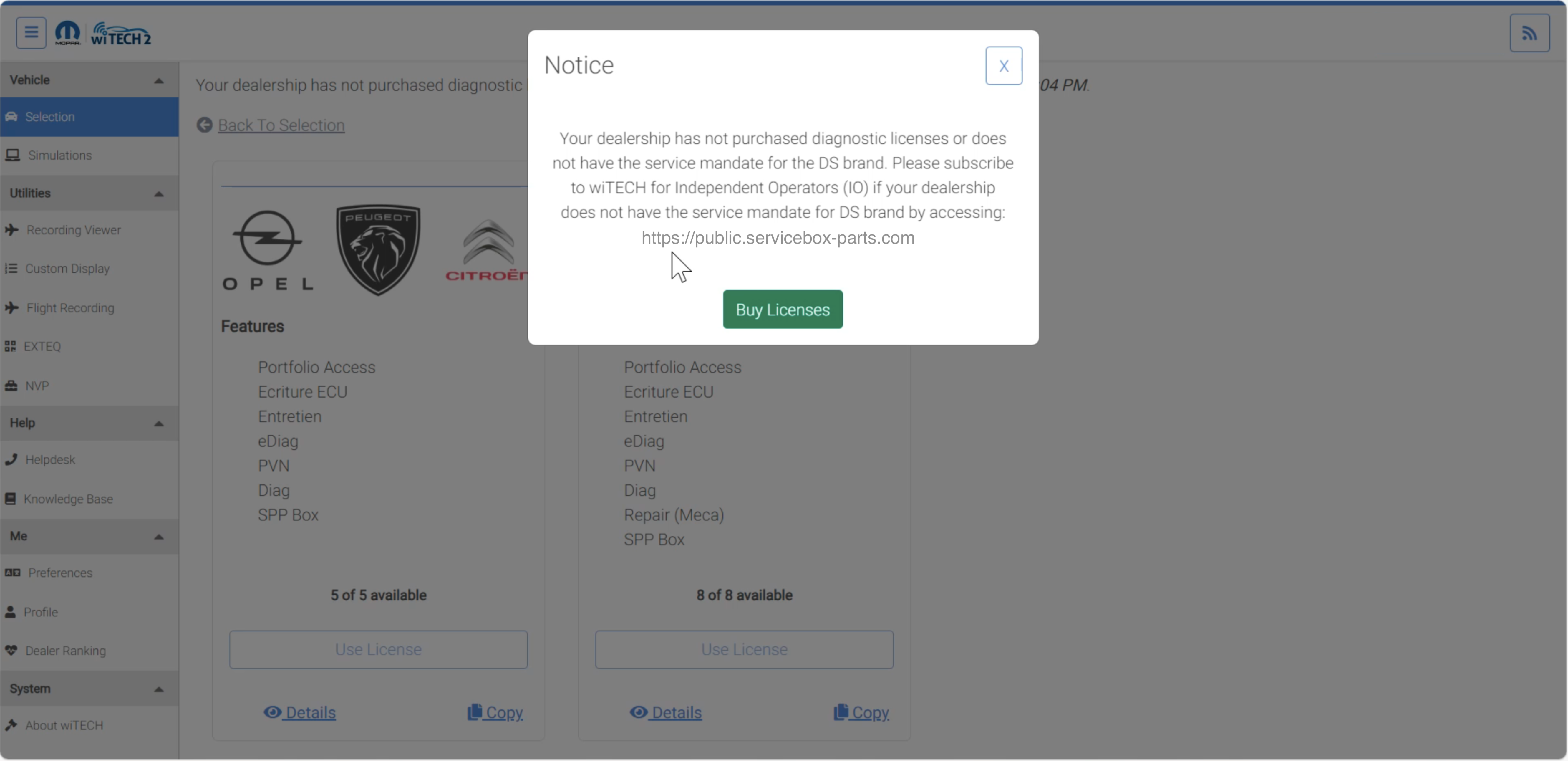Open Flight Recording
Image resolution: width=1568 pixels, height=761 pixels.
89,308
